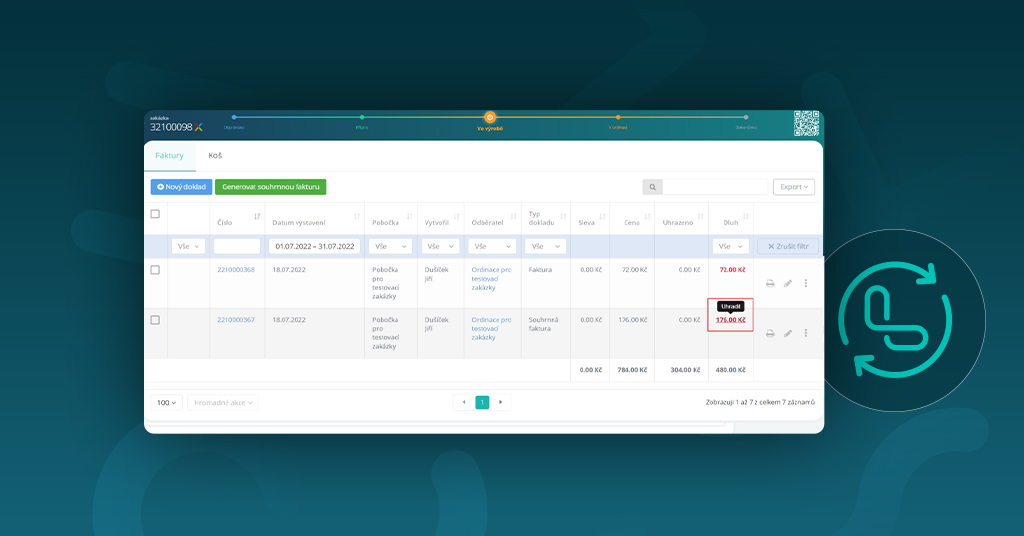Image resolution: width=1024 pixels, height=536 pixels.
Task: Check the box for invoice 2210000368
Action: pos(155,270)
